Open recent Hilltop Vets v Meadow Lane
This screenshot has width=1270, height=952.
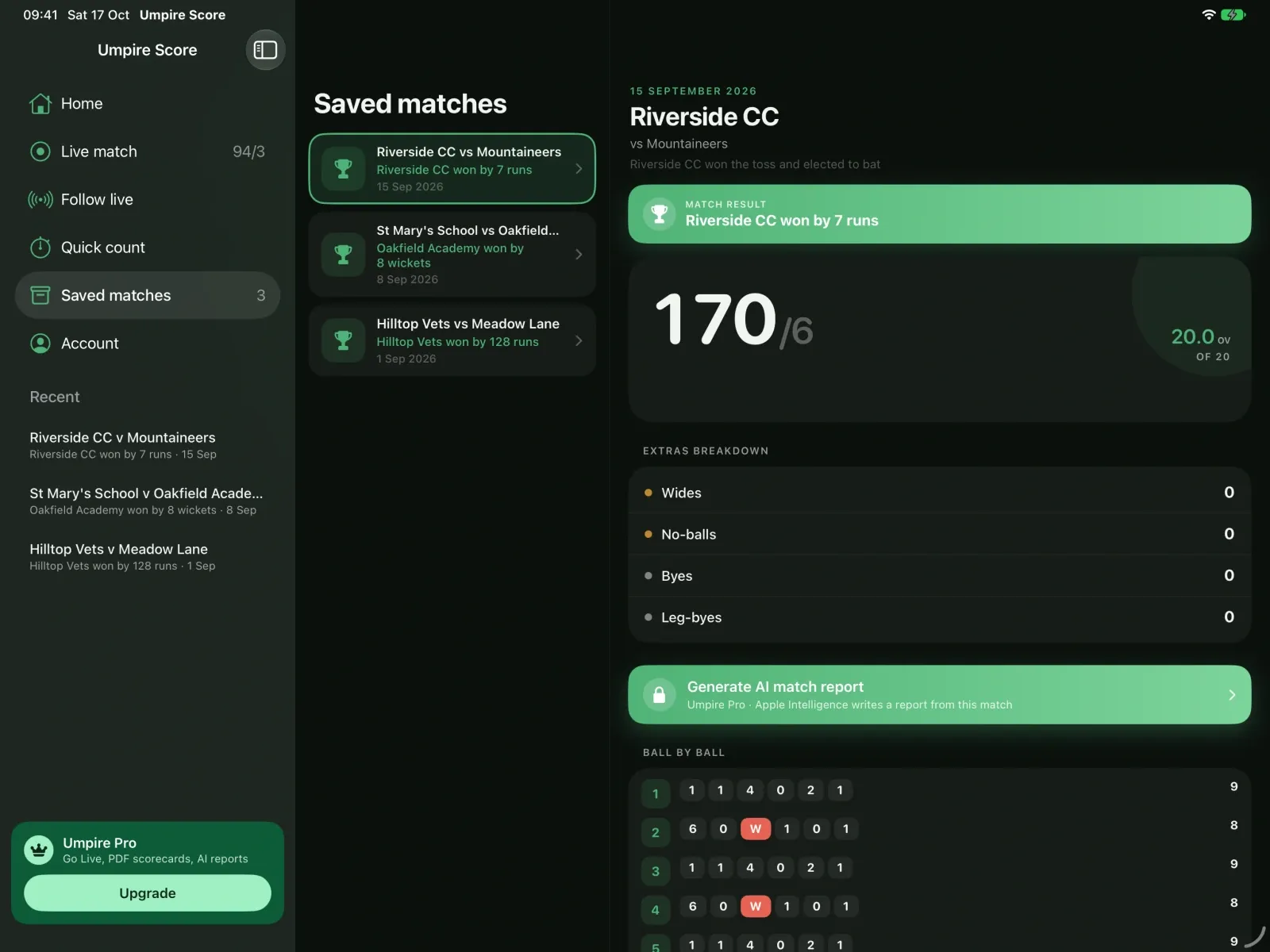tap(148, 557)
